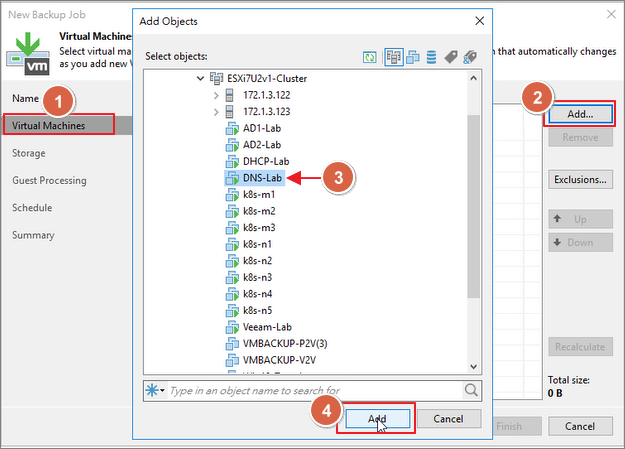
Task: Switch to the single tag view icon
Action: (451, 57)
